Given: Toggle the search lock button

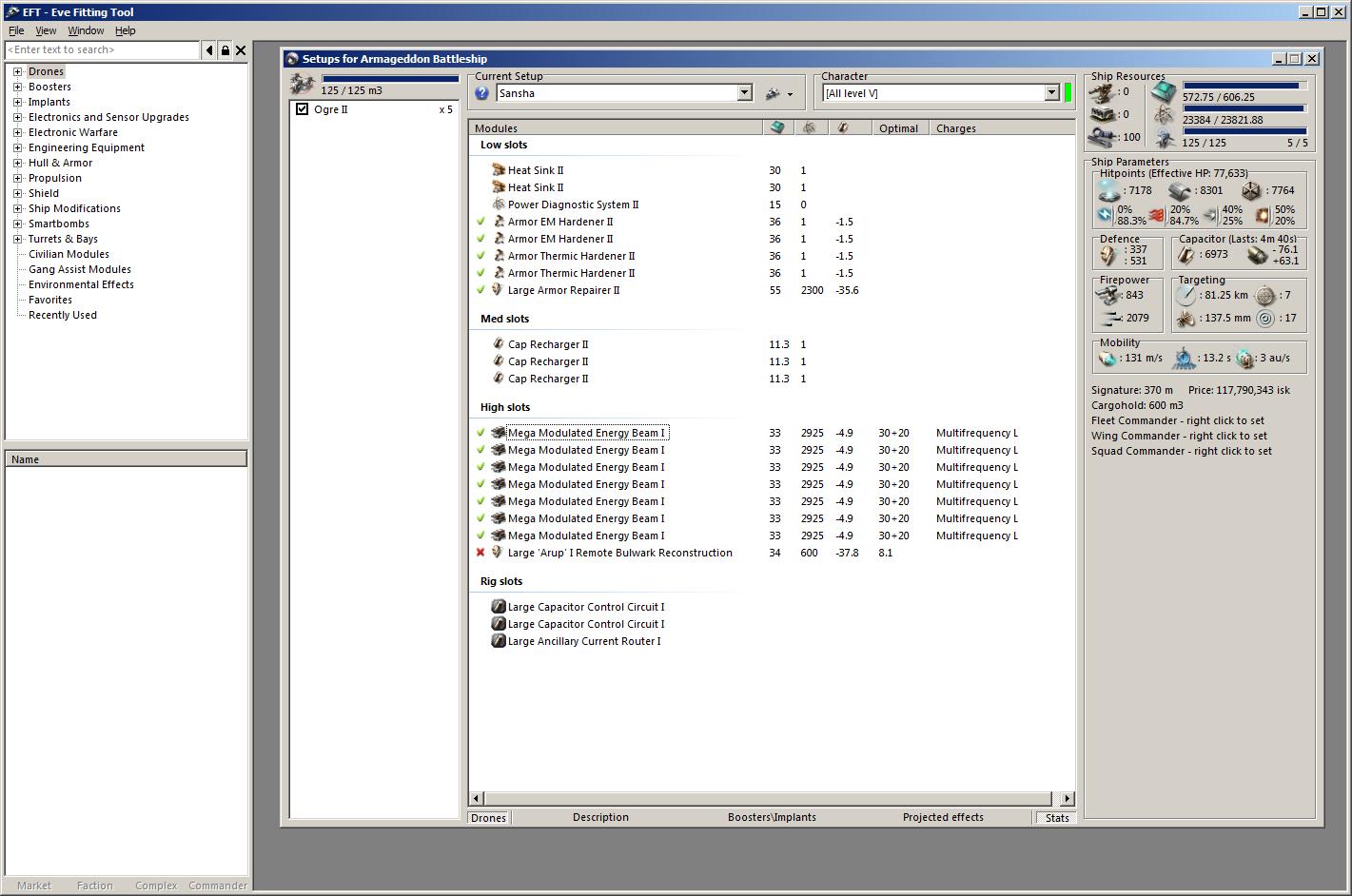Looking at the screenshot, I should pos(225,50).
